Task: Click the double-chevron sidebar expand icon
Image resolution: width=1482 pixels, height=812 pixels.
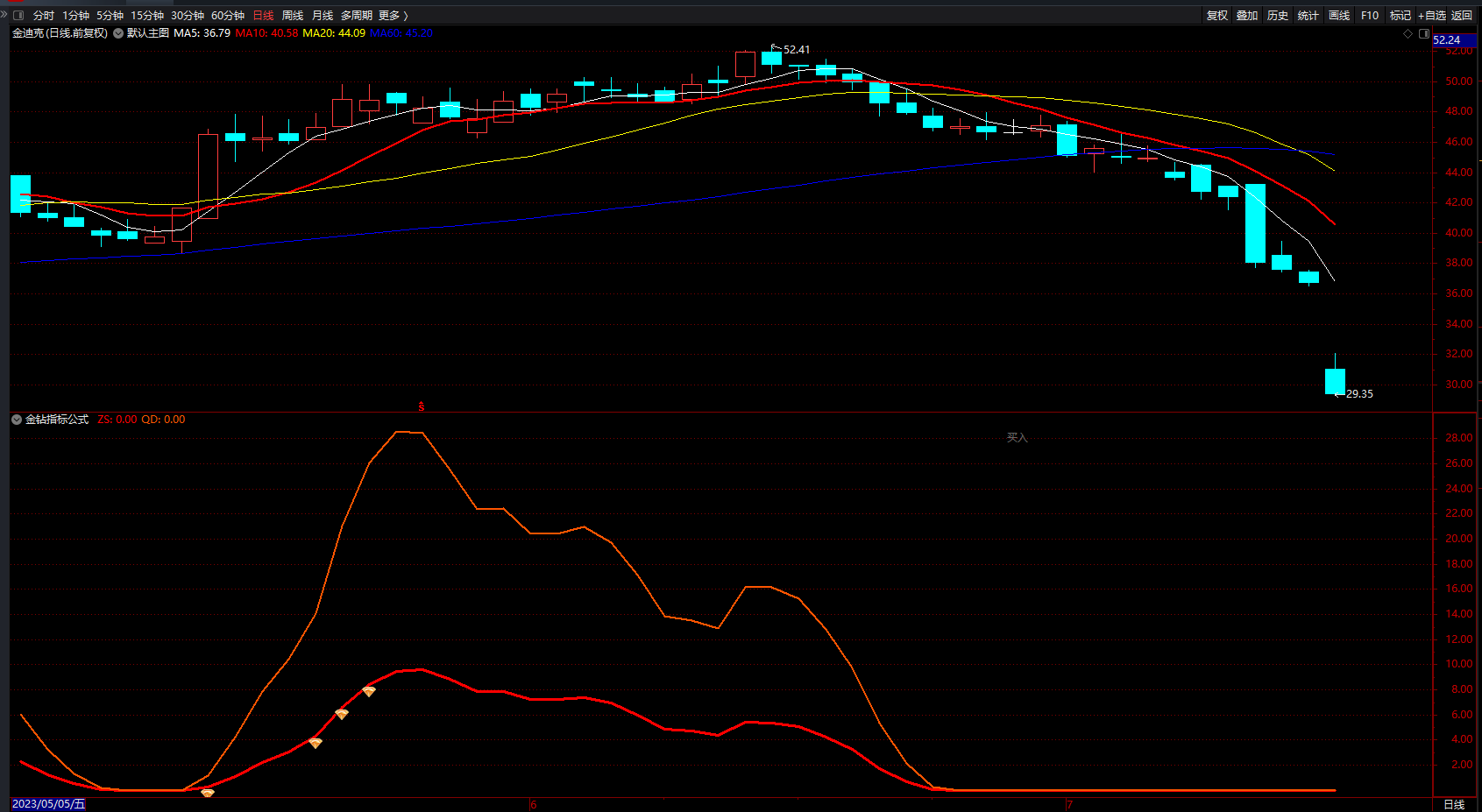Action: coord(4,15)
